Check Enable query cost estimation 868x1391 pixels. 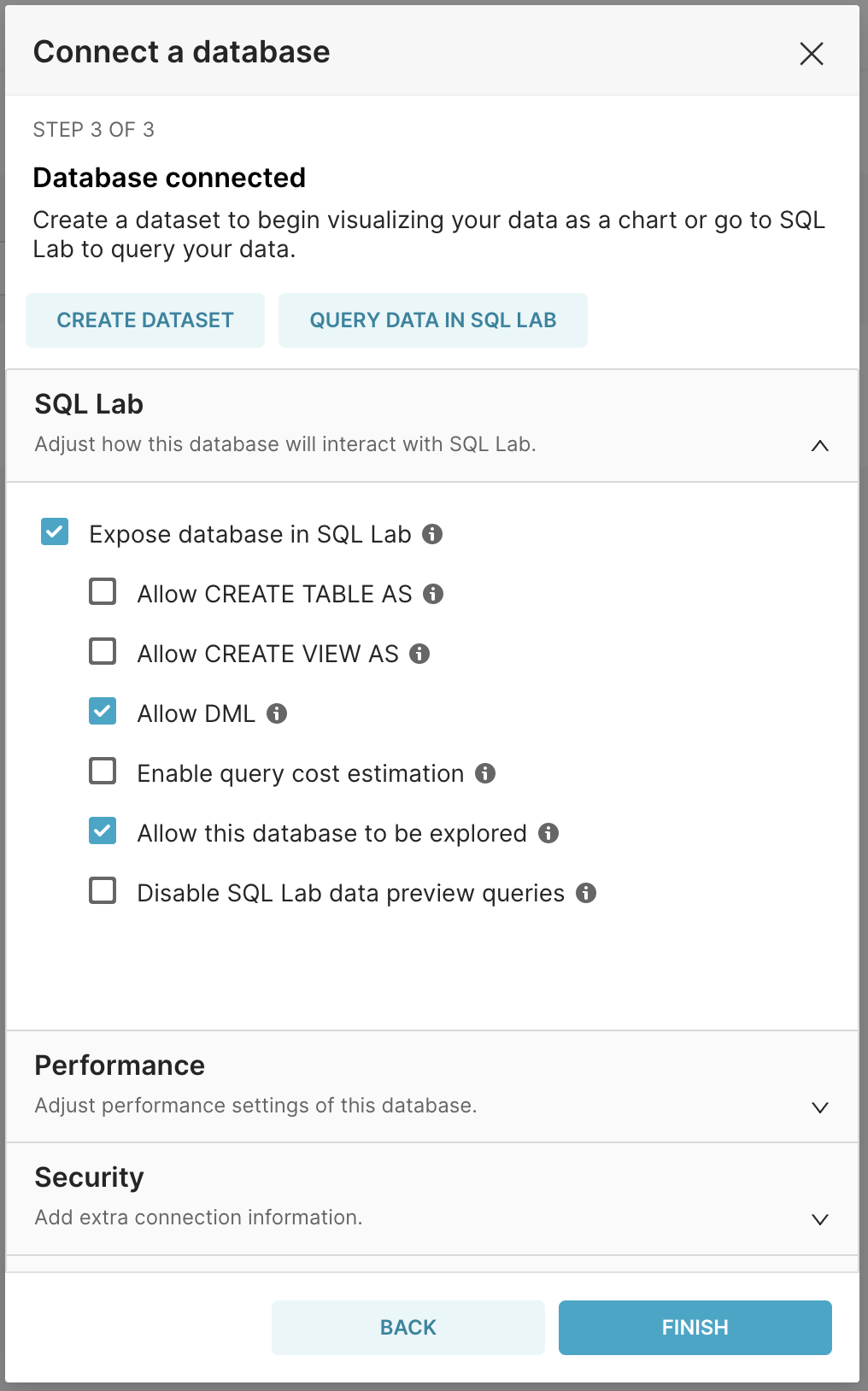pos(102,772)
